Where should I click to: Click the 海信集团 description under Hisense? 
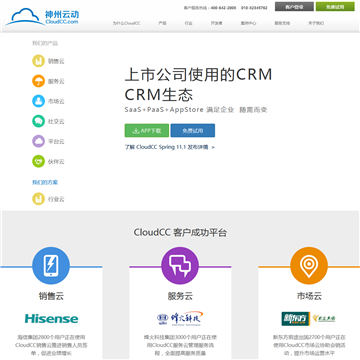coord(51,345)
